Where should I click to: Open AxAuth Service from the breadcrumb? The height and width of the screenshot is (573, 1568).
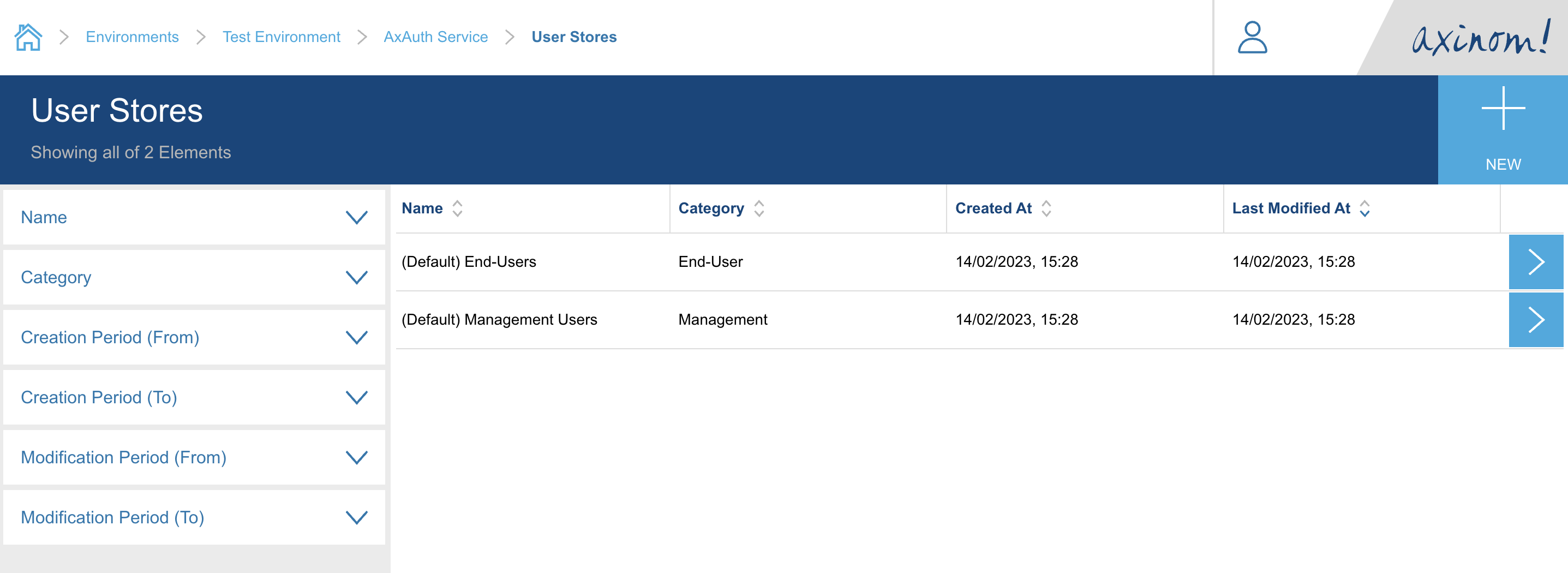tap(436, 37)
